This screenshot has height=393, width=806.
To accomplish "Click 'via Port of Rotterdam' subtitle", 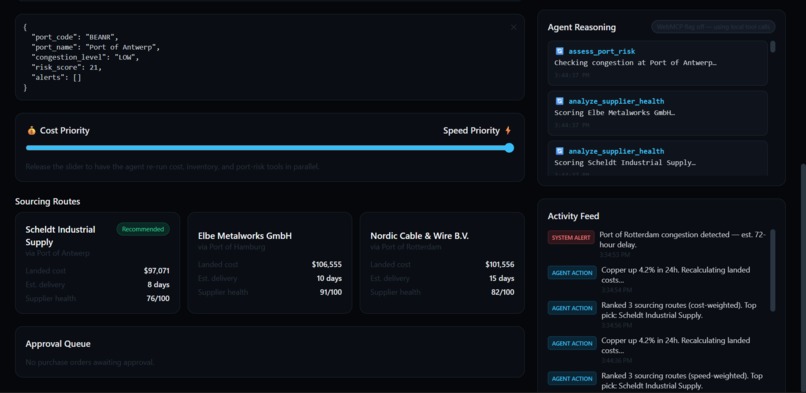I will (406, 247).
